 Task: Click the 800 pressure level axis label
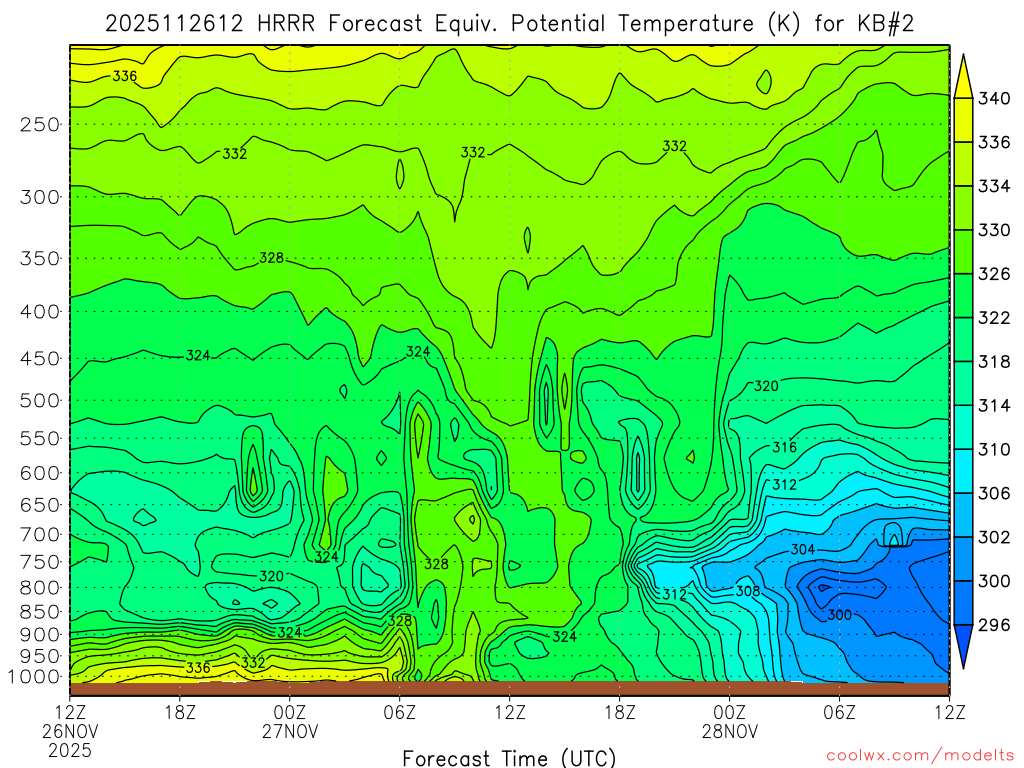(x=39, y=587)
